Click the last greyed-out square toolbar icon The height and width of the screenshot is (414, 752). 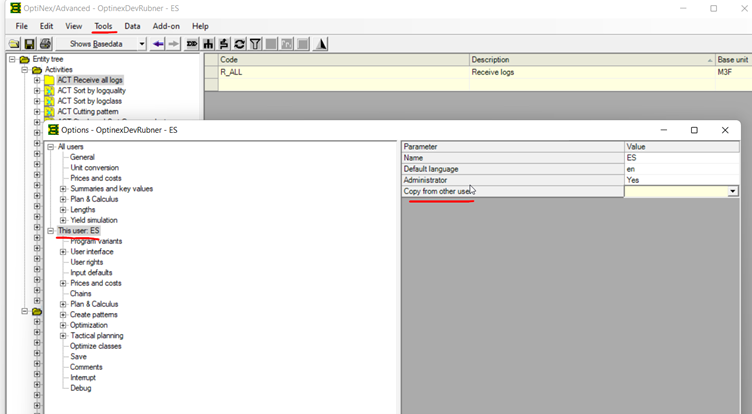coord(303,44)
